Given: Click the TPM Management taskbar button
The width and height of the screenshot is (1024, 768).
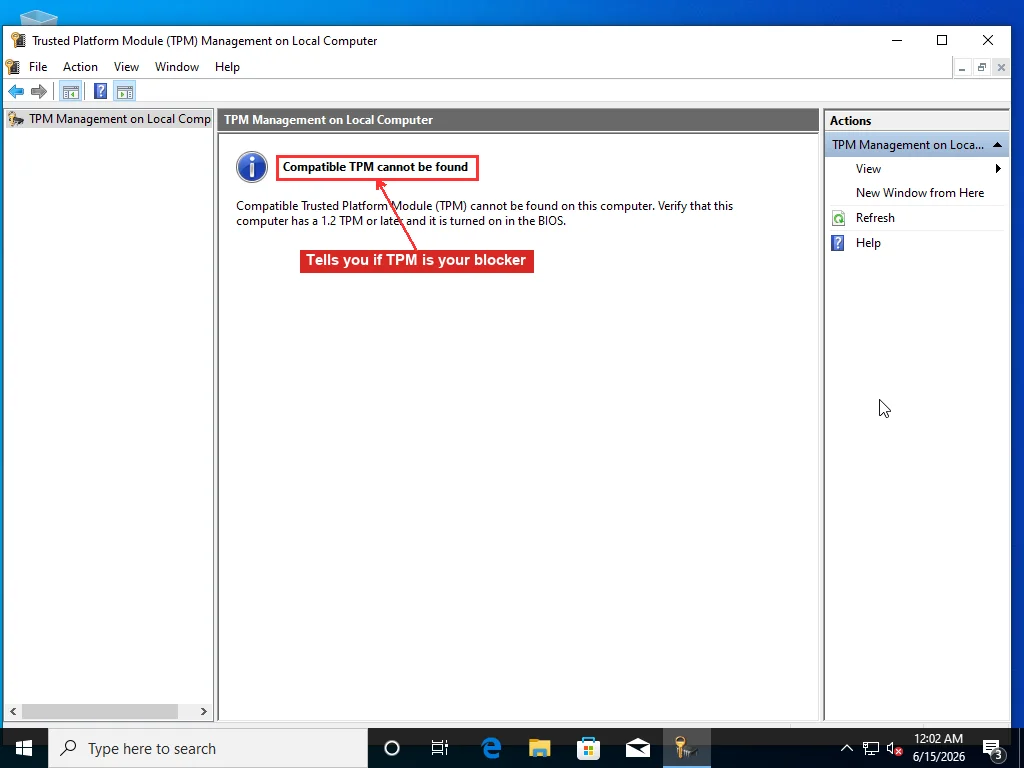Looking at the screenshot, I should pyautogui.click(x=686, y=748).
